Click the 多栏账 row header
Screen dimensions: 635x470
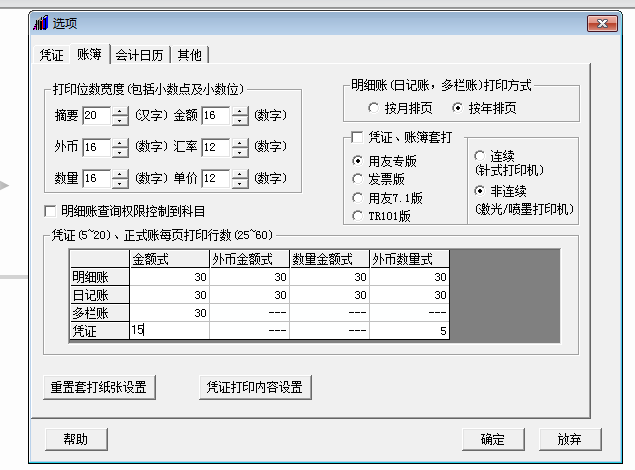tap(100, 313)
